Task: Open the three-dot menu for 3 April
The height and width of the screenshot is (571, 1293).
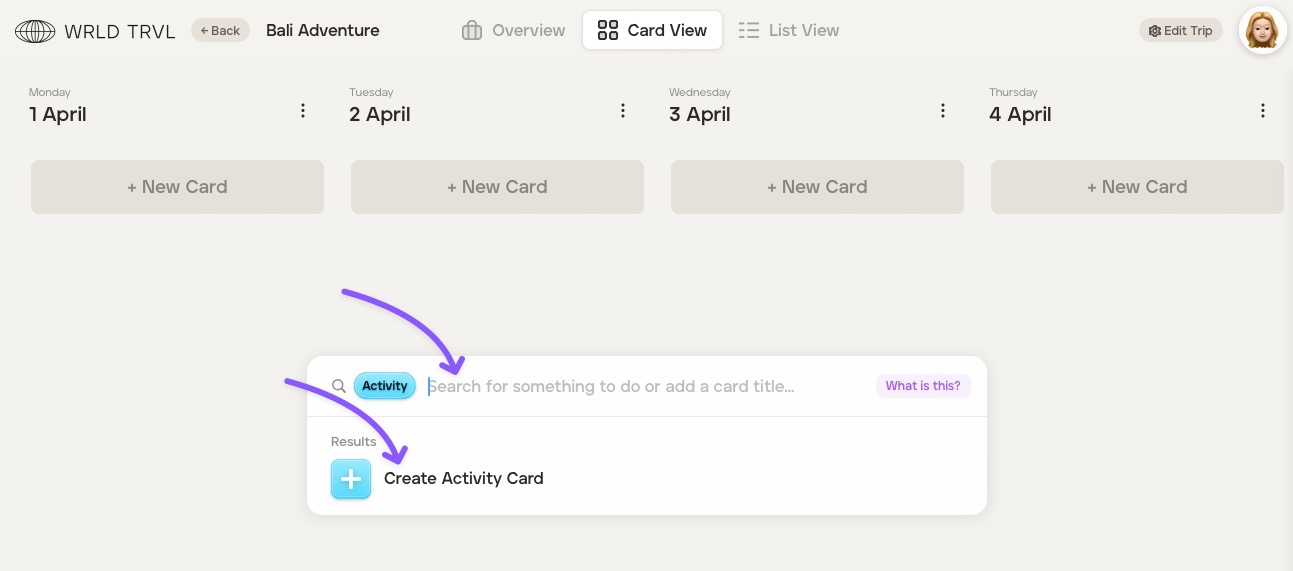Action: click(943, 111)
